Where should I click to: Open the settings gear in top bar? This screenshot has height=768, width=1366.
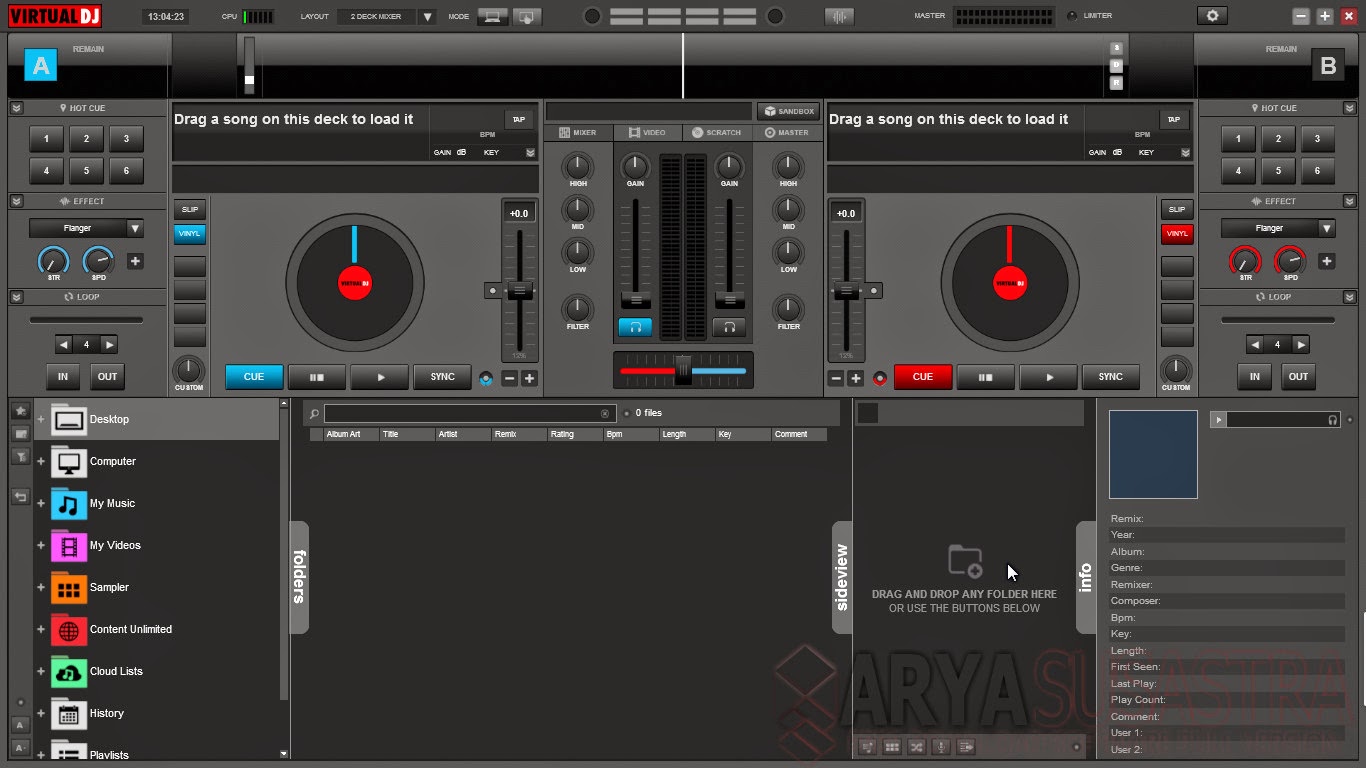(x=1212, y=16)
